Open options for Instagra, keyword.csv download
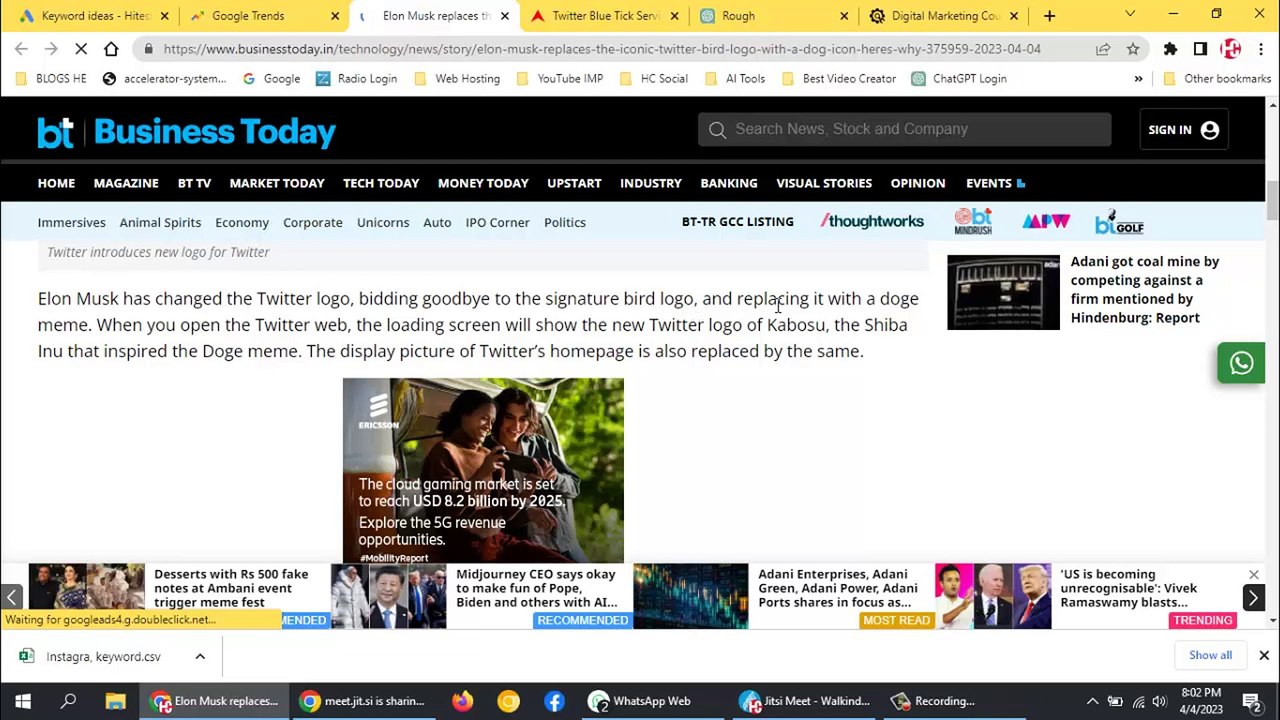 tap(200, 656)
